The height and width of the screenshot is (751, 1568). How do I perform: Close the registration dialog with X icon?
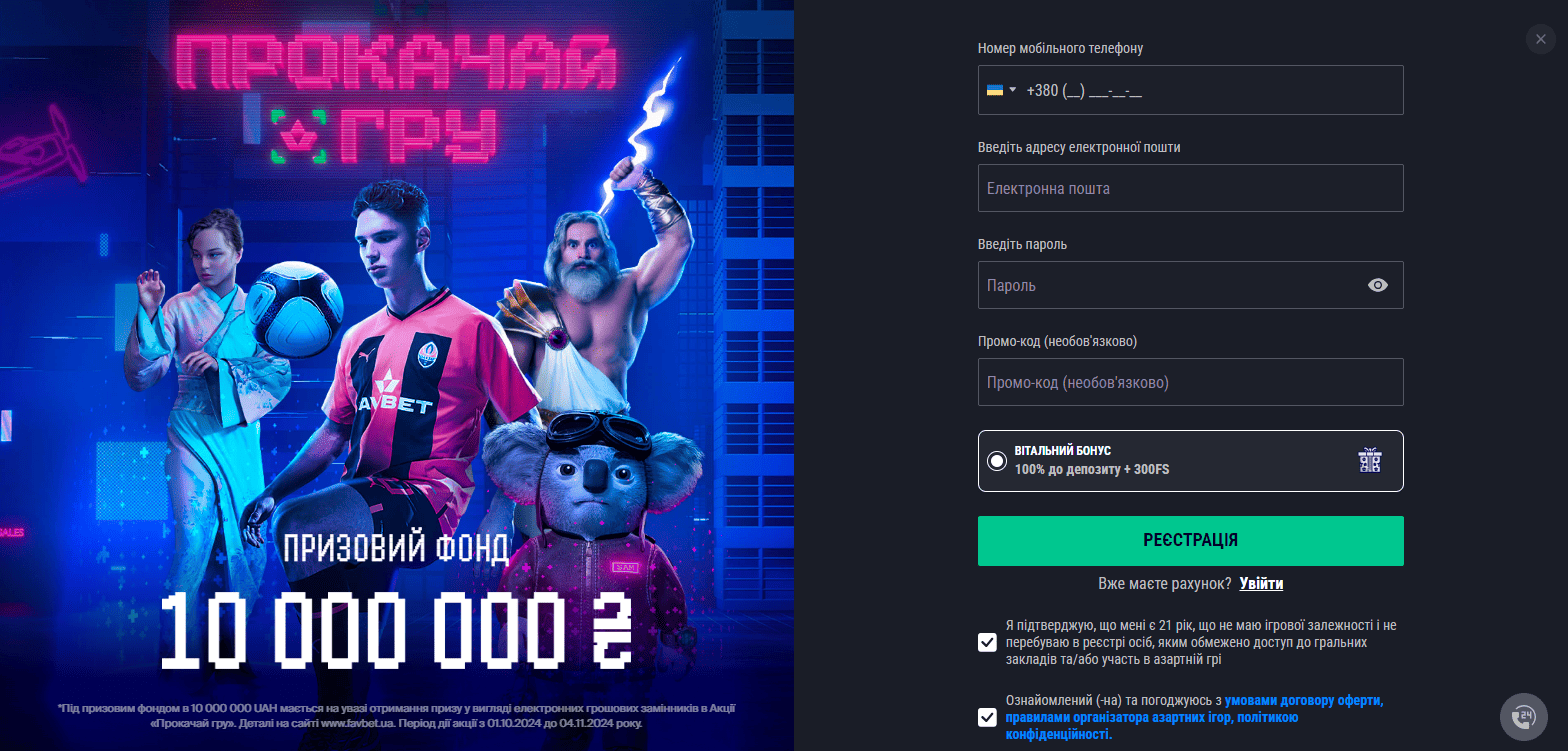[x=1541, y=39]
